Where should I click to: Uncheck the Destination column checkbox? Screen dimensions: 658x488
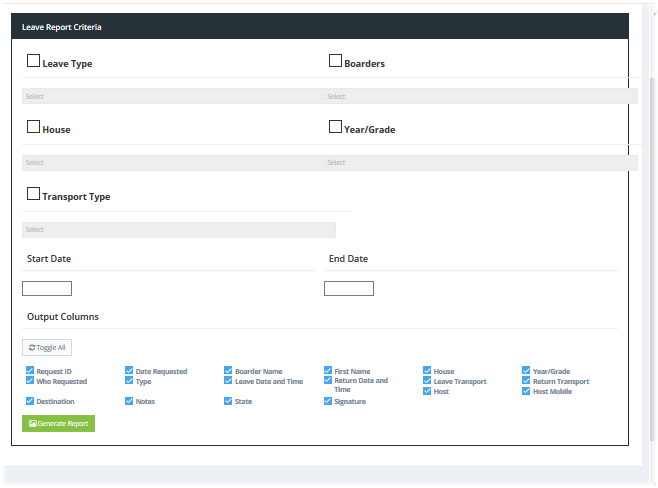click(30, 401)
